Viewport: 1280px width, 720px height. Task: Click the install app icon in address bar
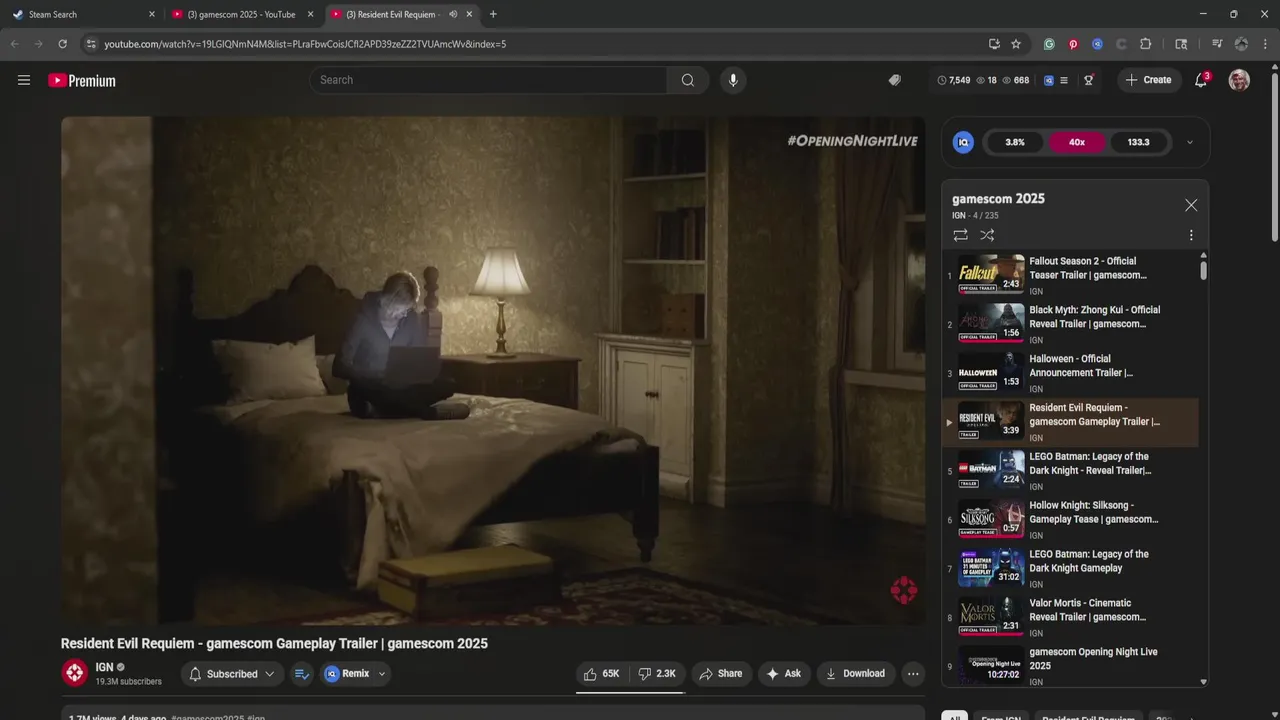coord(994,44)
